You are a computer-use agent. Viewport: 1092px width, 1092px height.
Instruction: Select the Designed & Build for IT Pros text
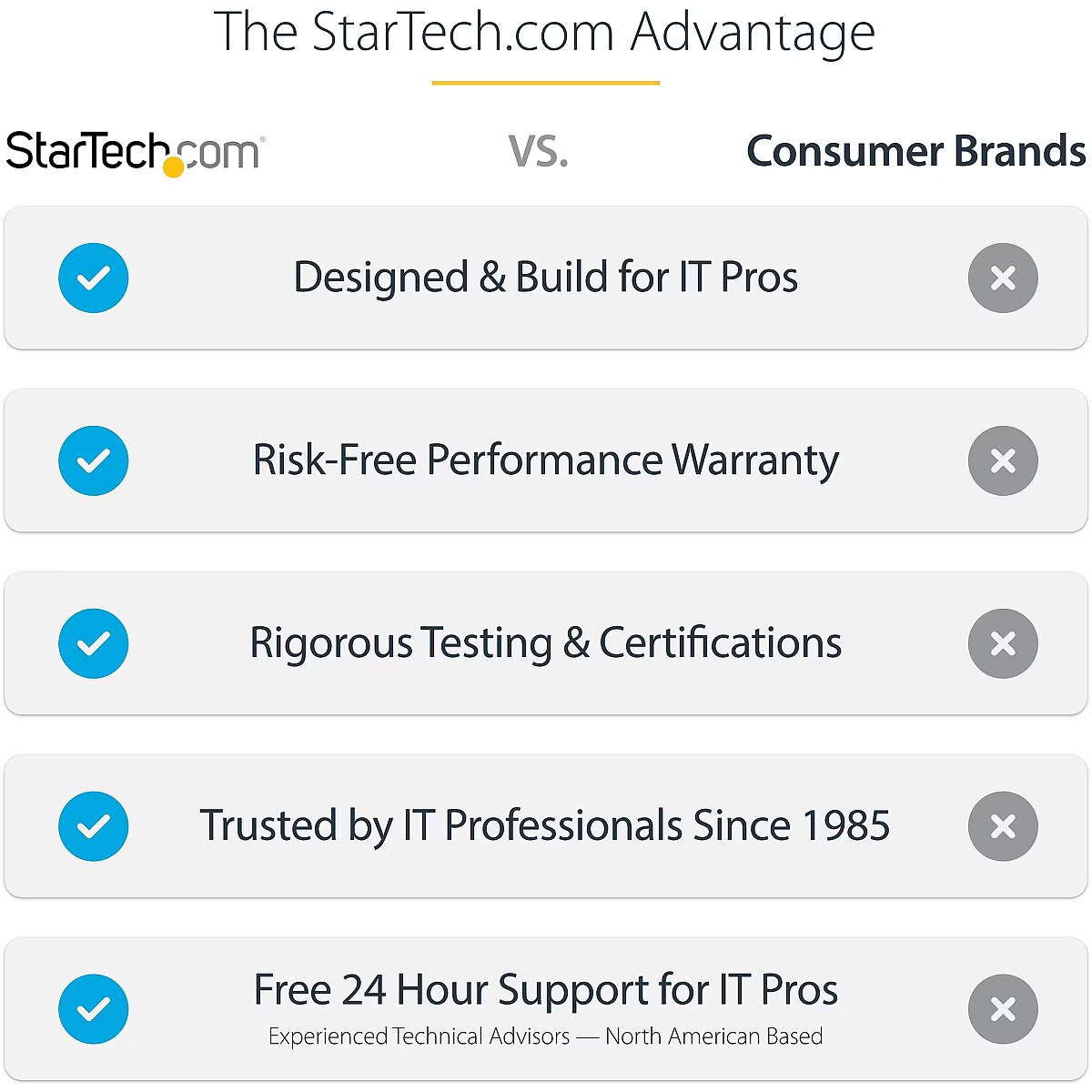pos(545,278)
